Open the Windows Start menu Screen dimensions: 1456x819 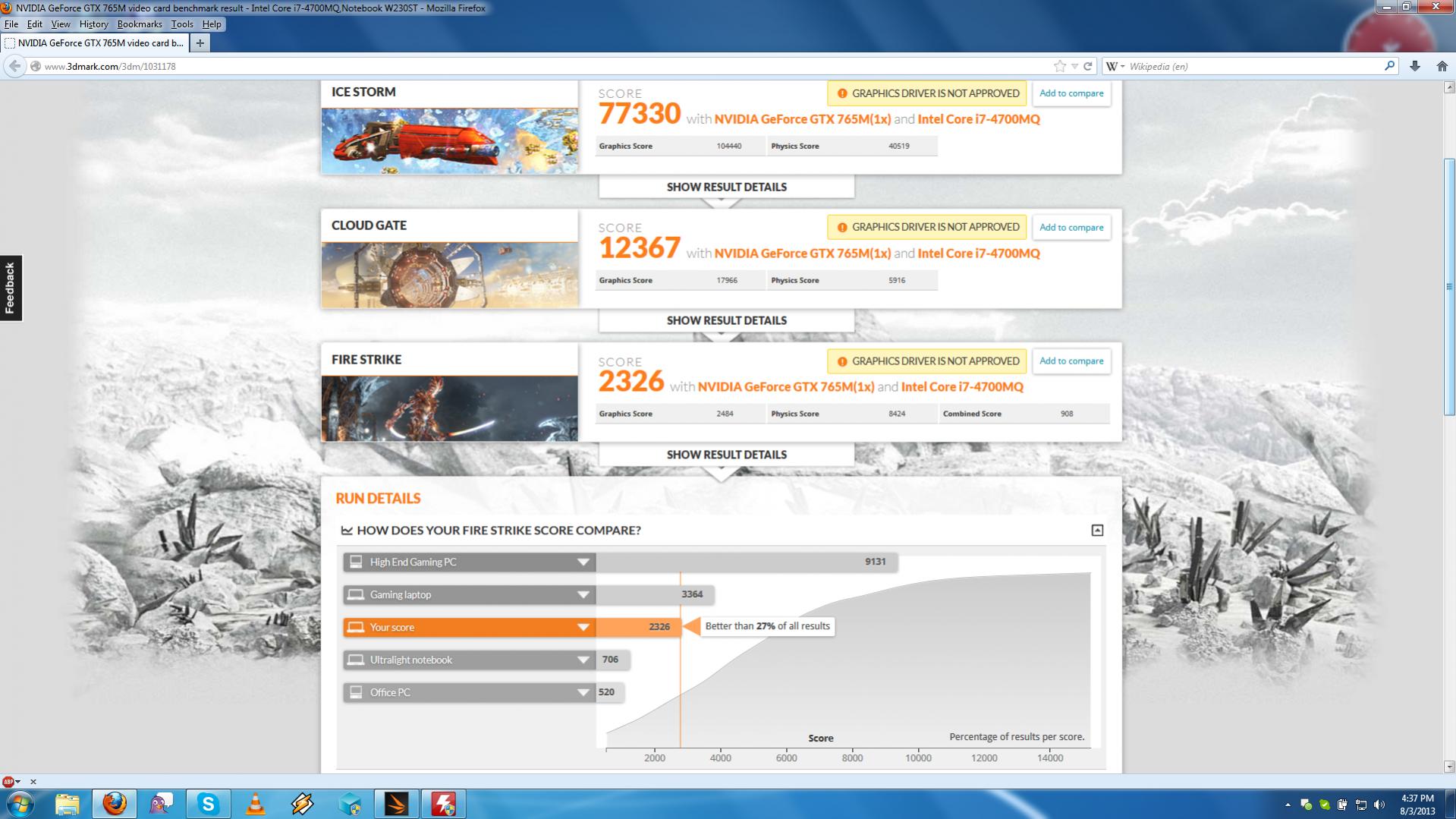(x=20, y=804)
